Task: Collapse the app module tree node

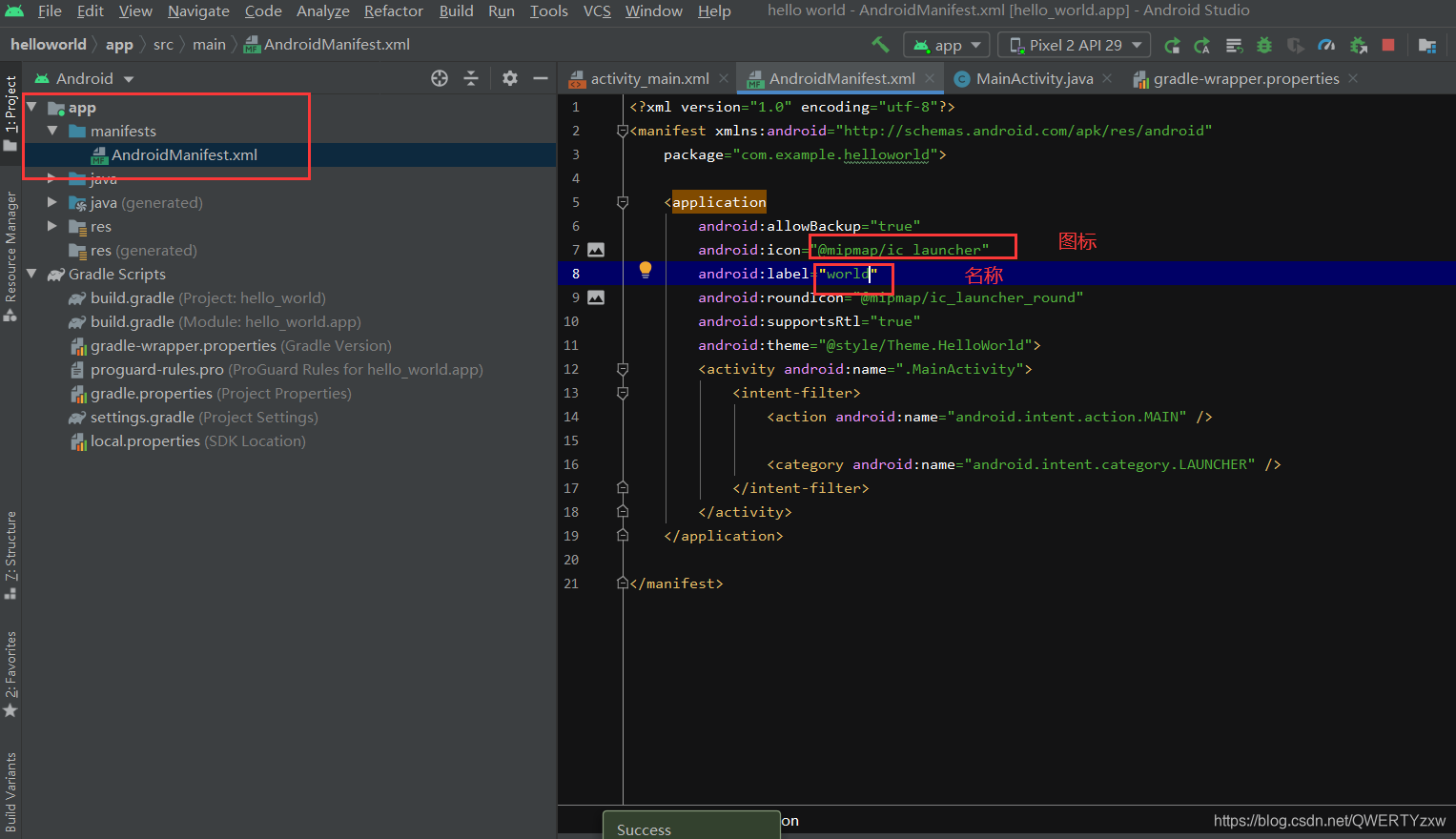Action: click(x=31, y=107)
